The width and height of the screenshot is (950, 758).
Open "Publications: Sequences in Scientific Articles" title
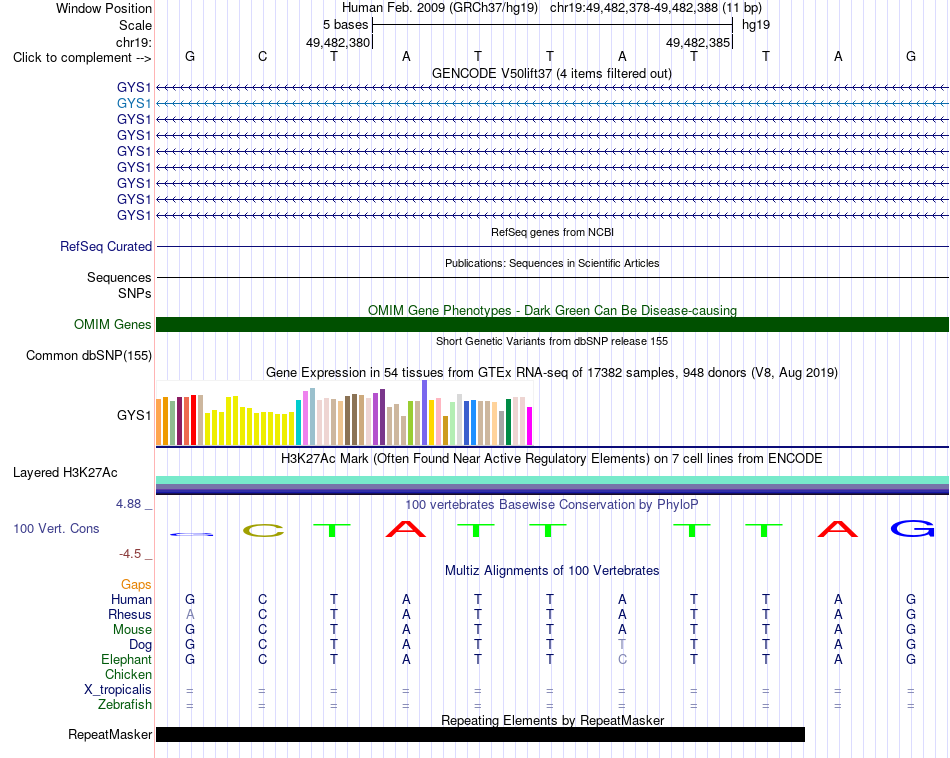552,263
